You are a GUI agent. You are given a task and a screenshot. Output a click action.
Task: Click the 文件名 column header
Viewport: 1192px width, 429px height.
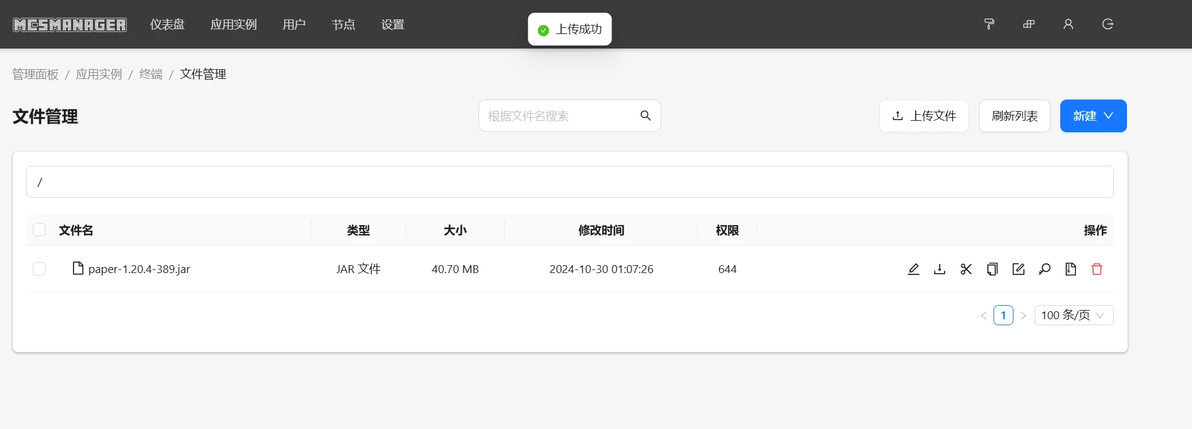tap(76, 230)
